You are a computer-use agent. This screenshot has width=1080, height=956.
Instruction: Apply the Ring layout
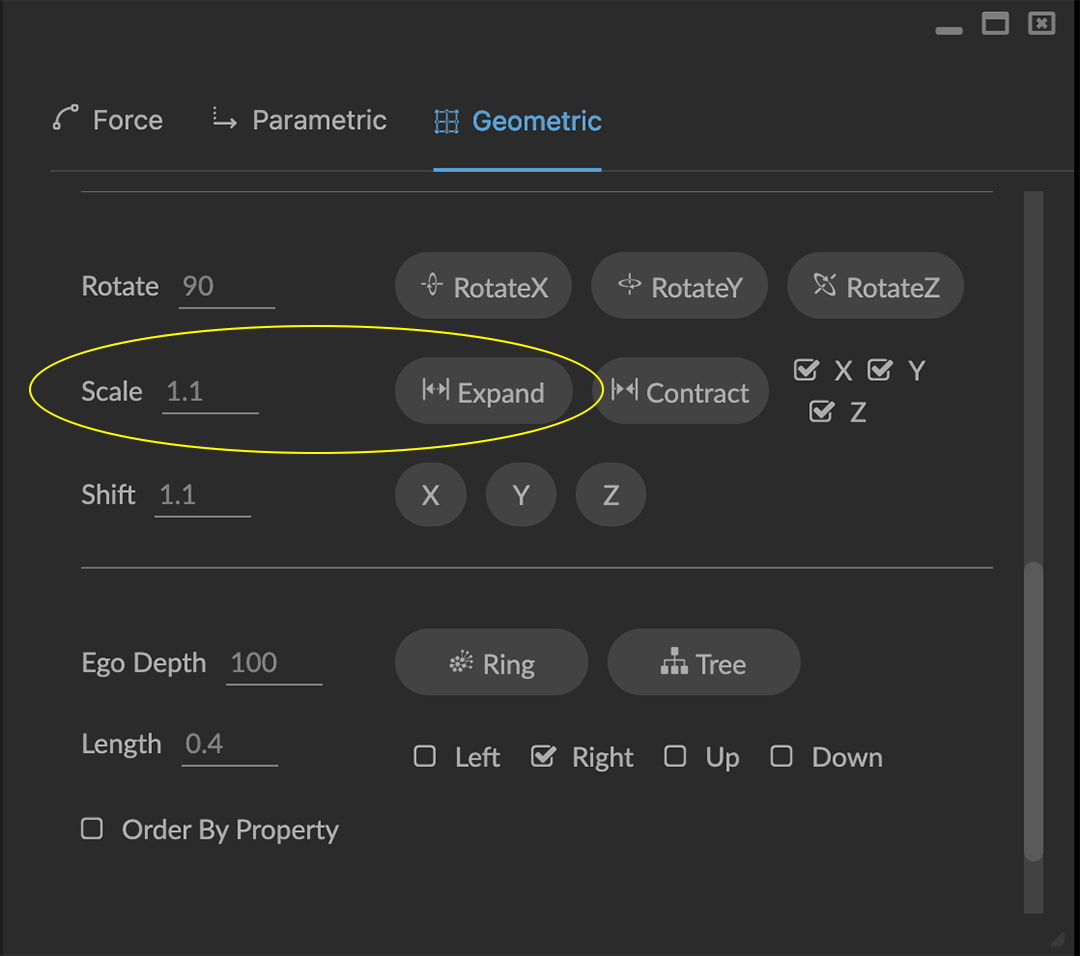(x=491, y=663)
